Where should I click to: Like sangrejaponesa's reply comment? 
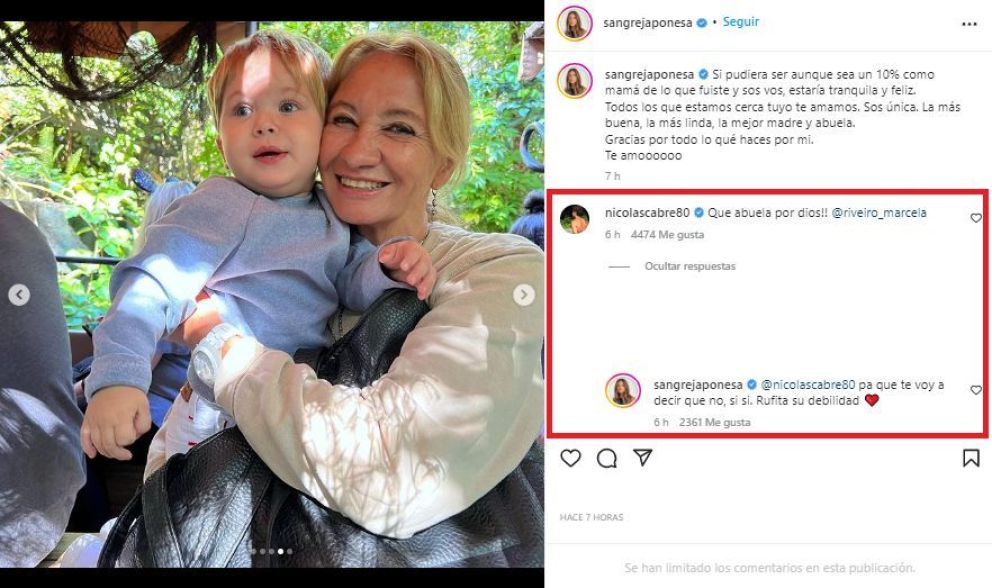[x=976, y=390]
